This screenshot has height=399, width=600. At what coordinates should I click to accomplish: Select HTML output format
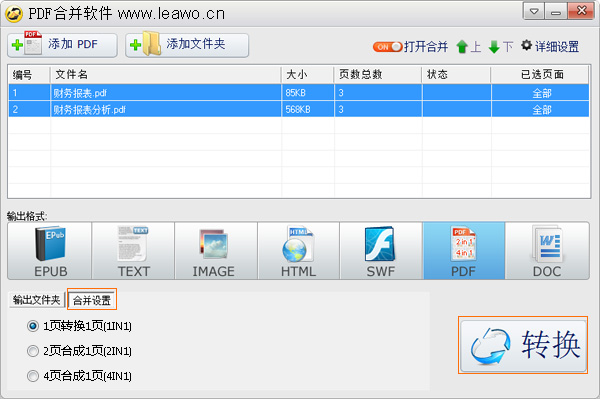299,251
